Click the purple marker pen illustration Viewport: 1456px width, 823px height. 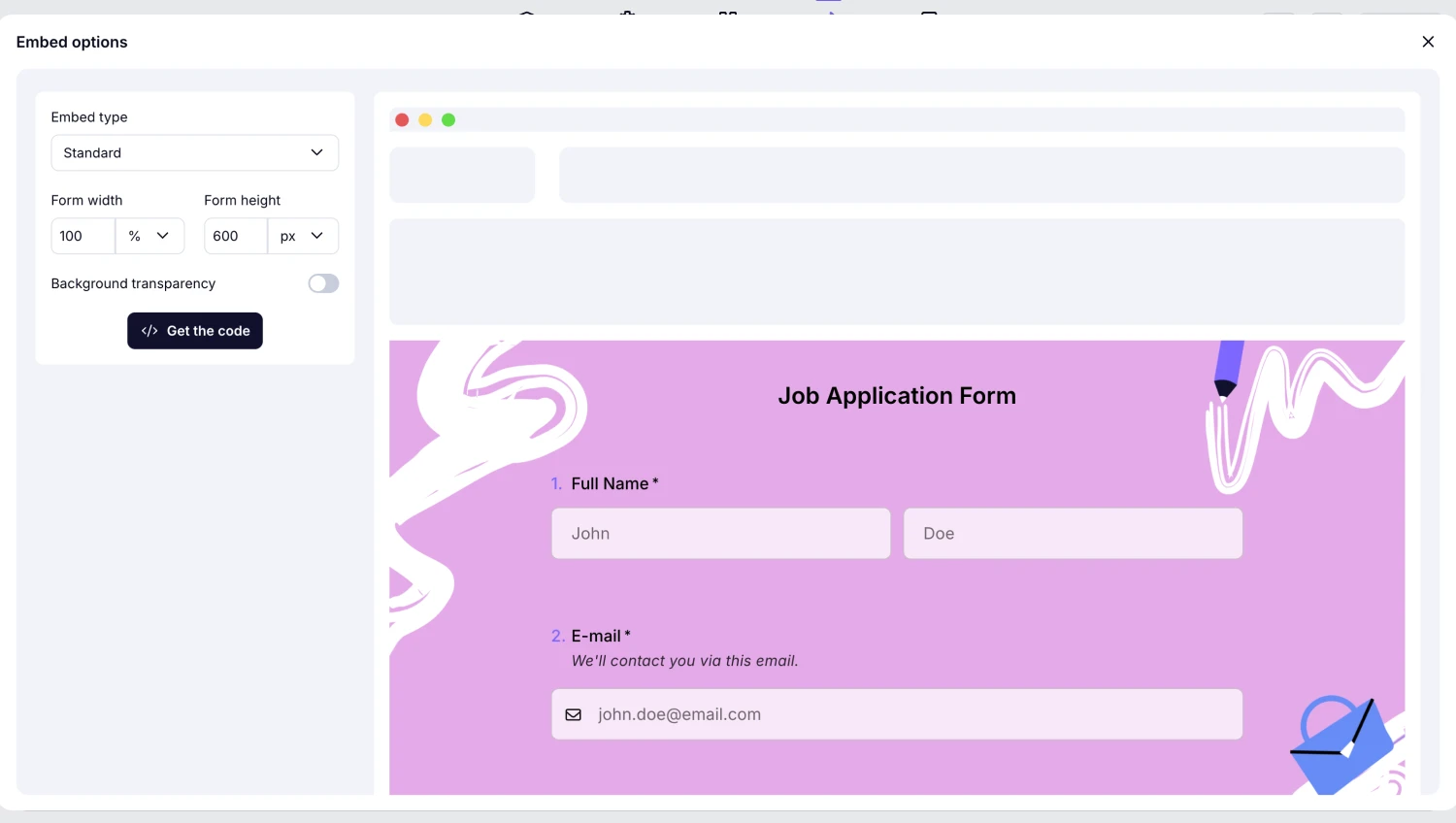[x=1228, y=369]
